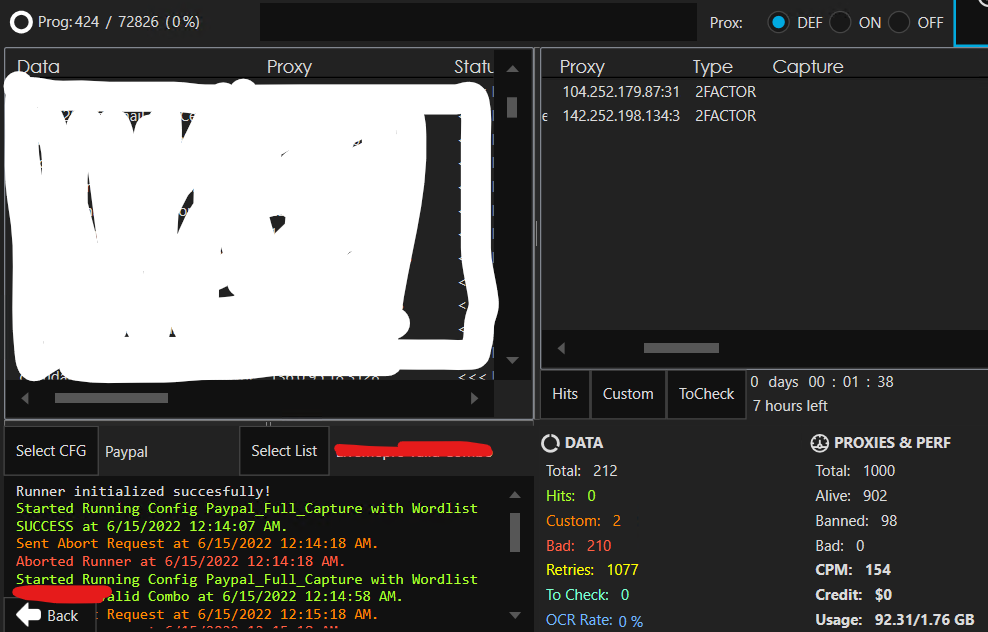Click the Proxy column header in results panel
The height and width of the screenshot is (632, 988).
pyautogui.click(x=582, y=67)
